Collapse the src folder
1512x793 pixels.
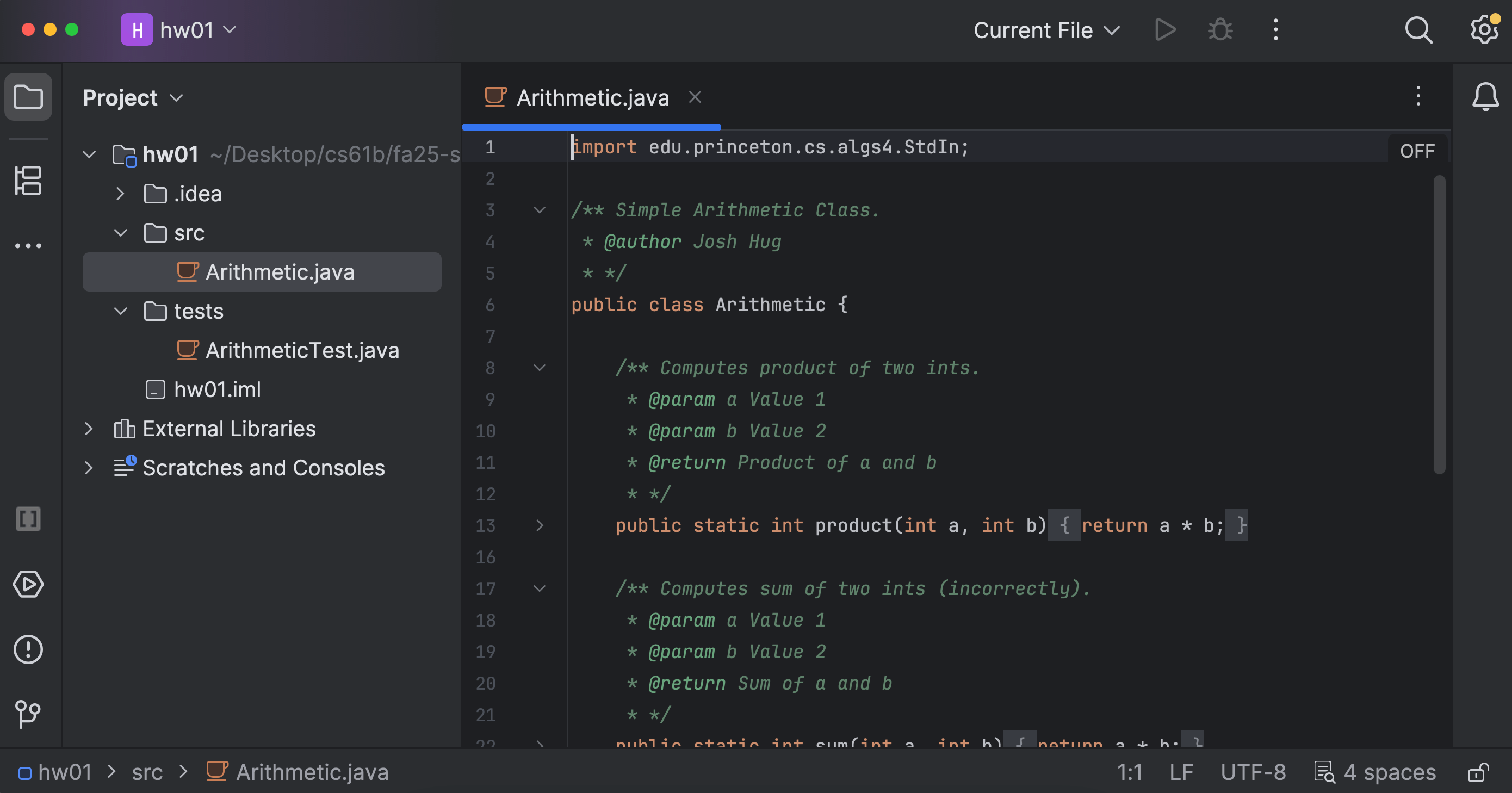(121, 232)
